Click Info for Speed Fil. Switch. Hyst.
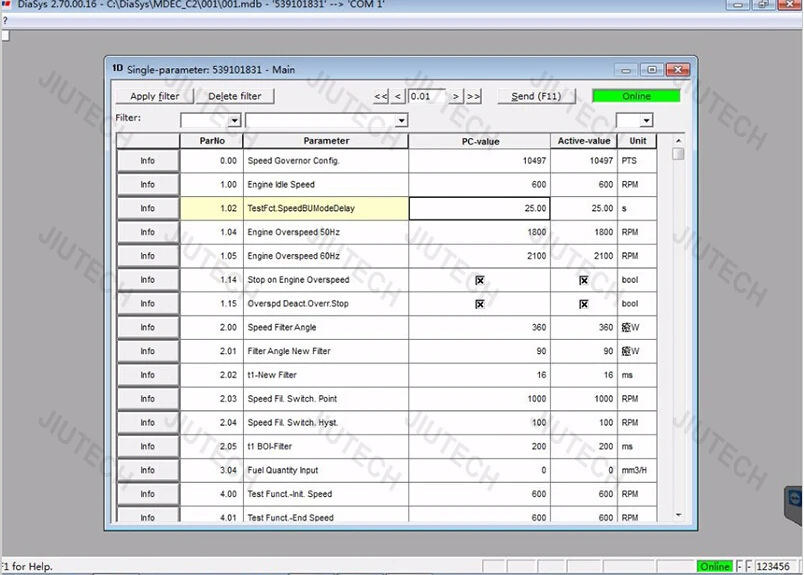The height and width of the screenshot is (575, 804). pos(148,423)
